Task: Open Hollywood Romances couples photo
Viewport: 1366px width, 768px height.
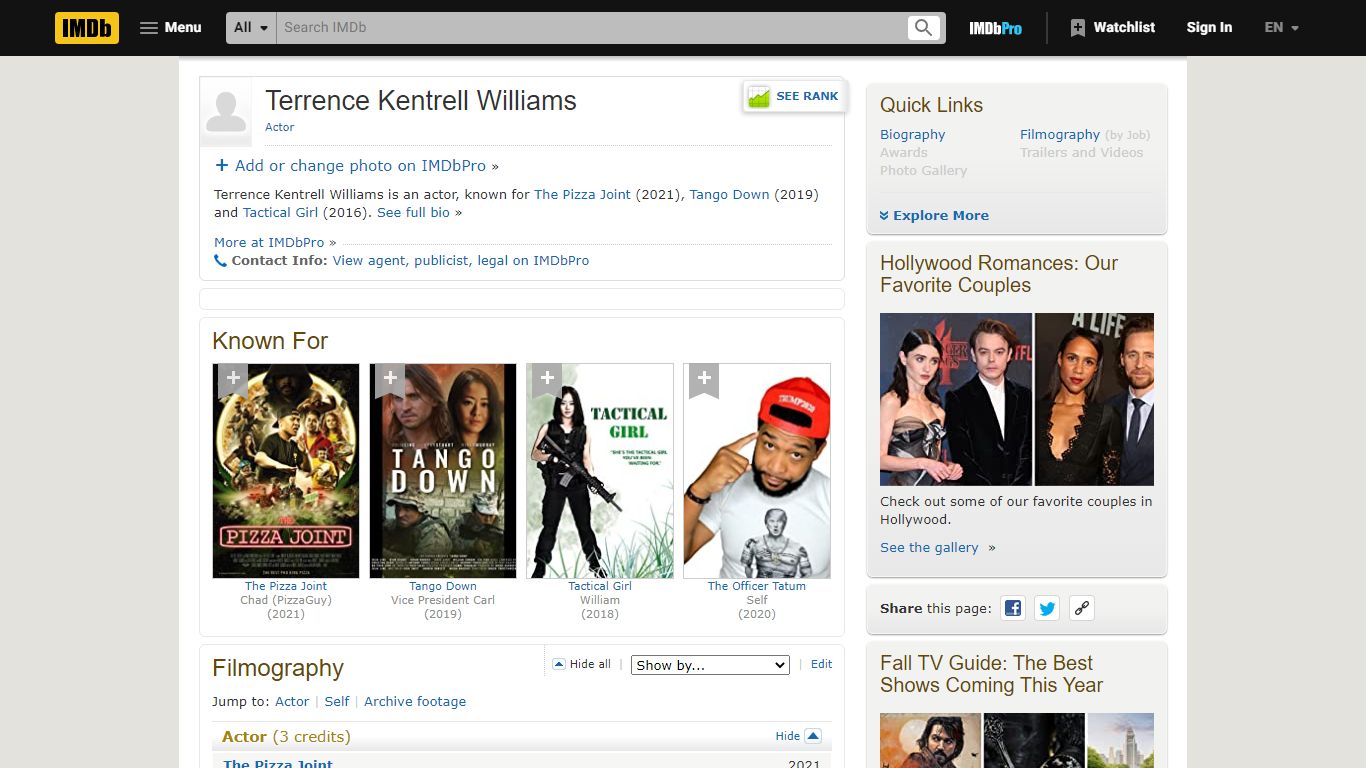Action: [x=1017, y=399]
